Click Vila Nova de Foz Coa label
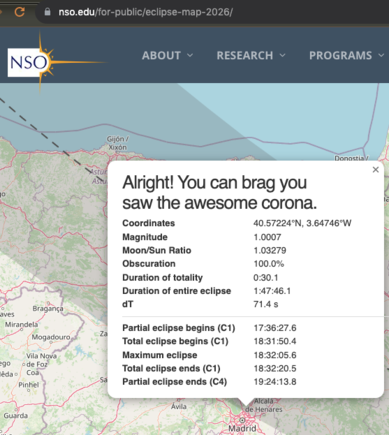 41,364
